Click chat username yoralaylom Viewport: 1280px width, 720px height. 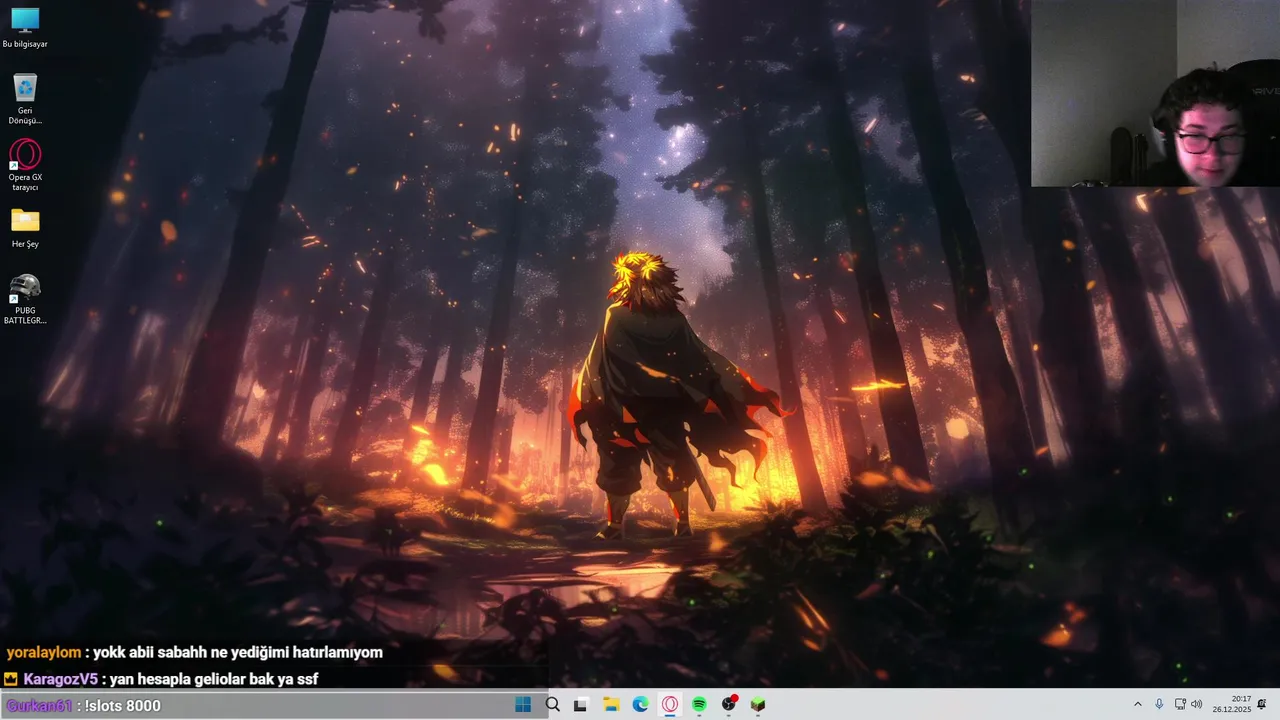point(44,653)
